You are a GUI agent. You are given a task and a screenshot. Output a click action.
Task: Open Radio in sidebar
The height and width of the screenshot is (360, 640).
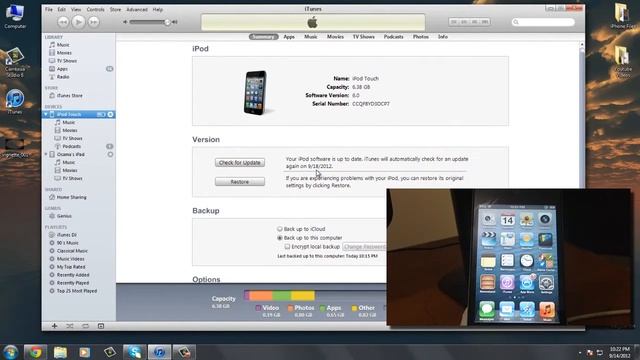pyautogui.click(x=63, y=77)
